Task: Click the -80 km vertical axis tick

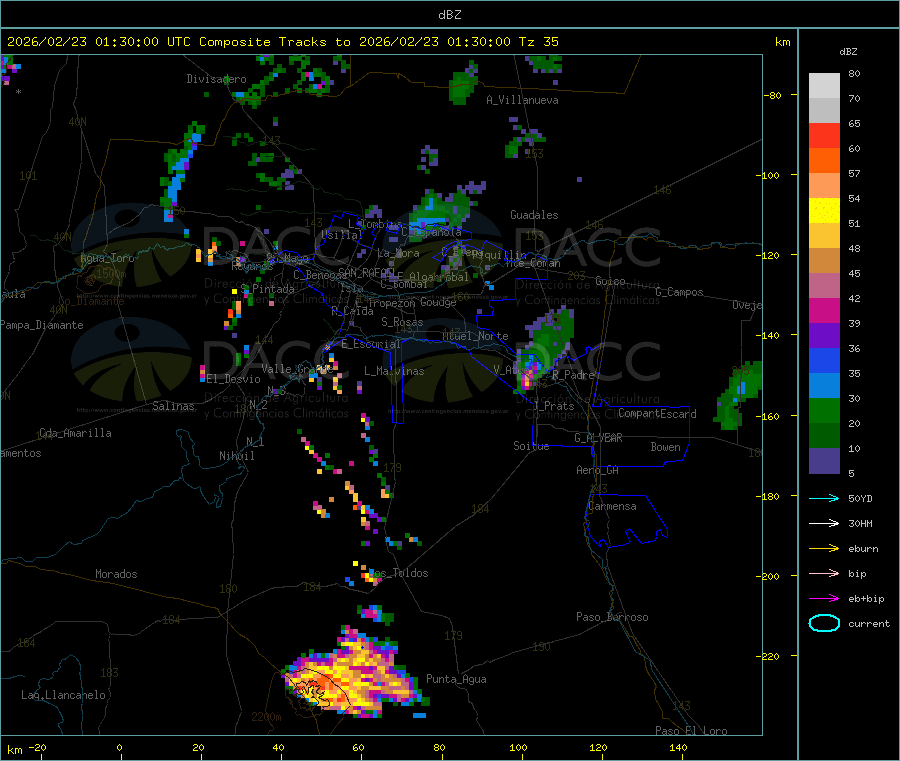Action: pos(773,95)
